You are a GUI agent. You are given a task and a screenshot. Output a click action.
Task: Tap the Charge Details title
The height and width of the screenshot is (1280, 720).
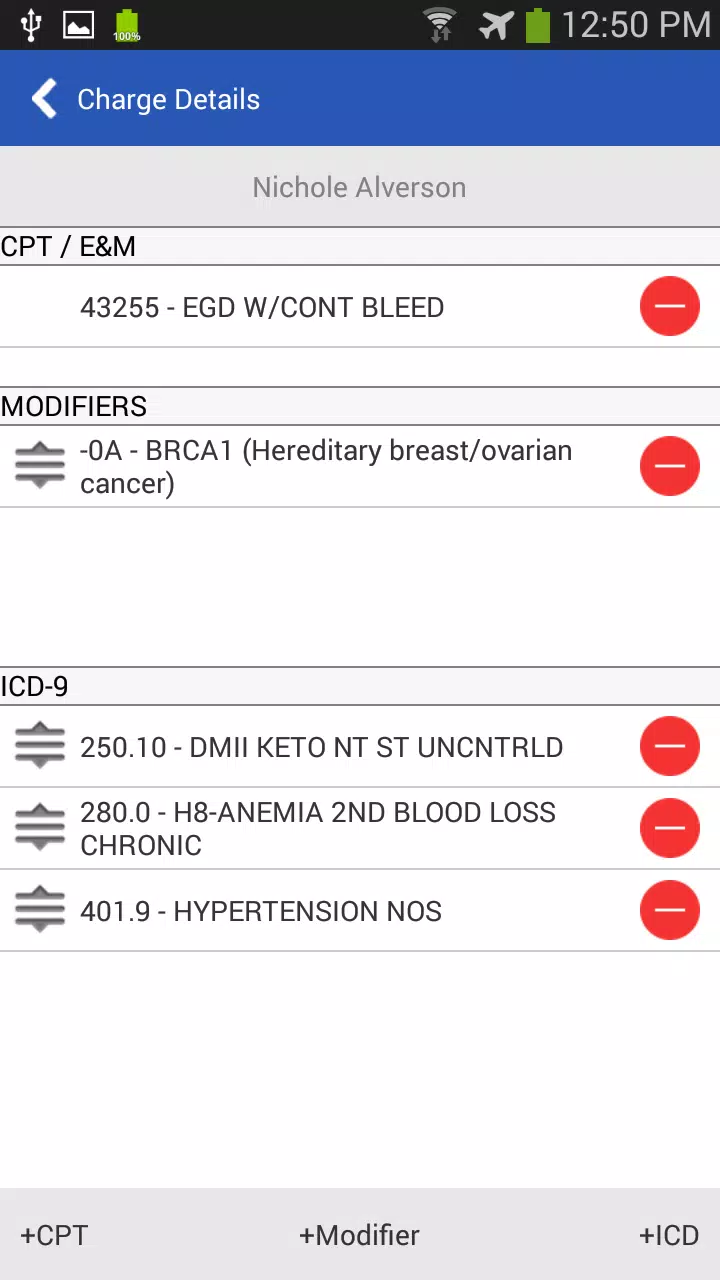click(168, 99)
